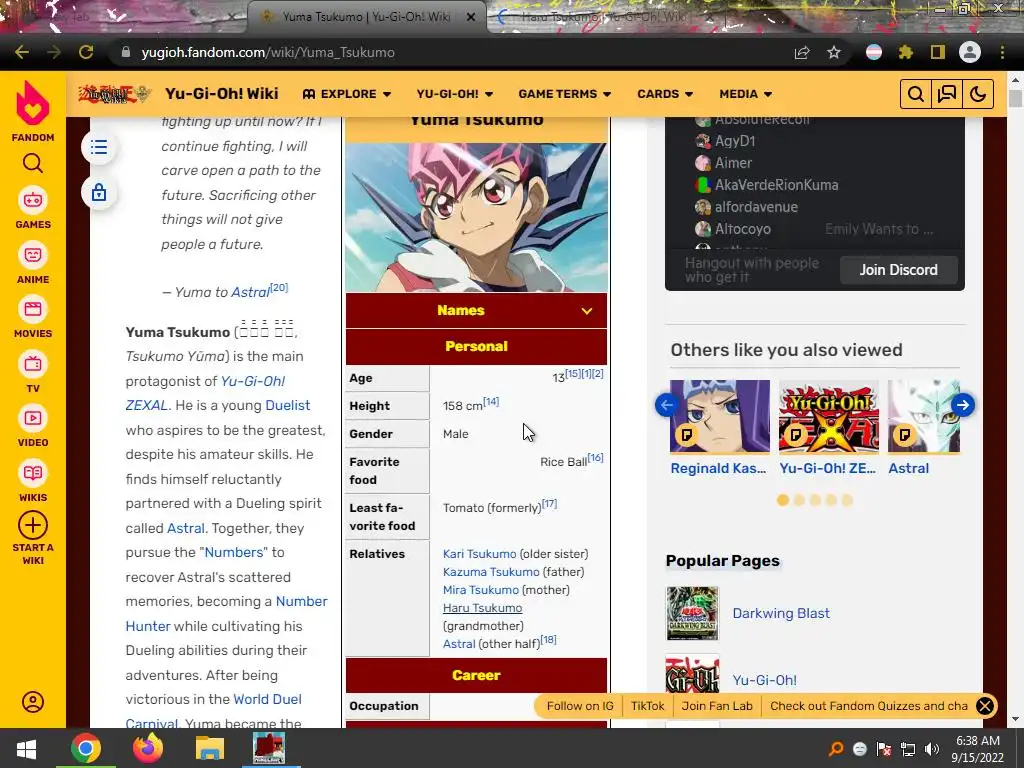Click the flag extension icon
Screen dimensions: 1024x768
[874, 52]
